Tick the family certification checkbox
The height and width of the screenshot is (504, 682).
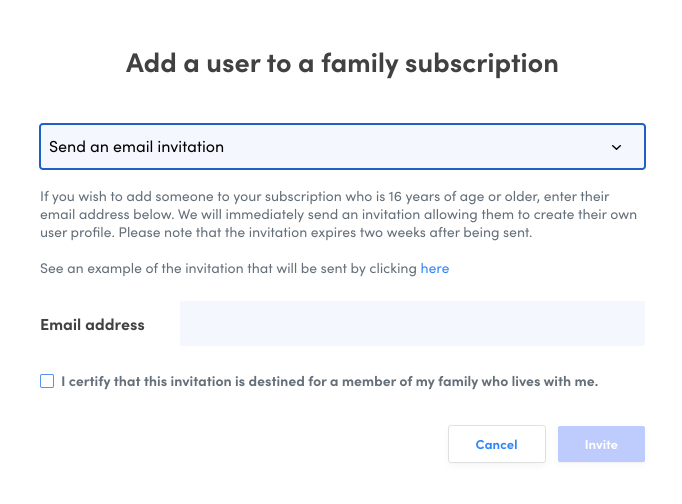point(47,381)
